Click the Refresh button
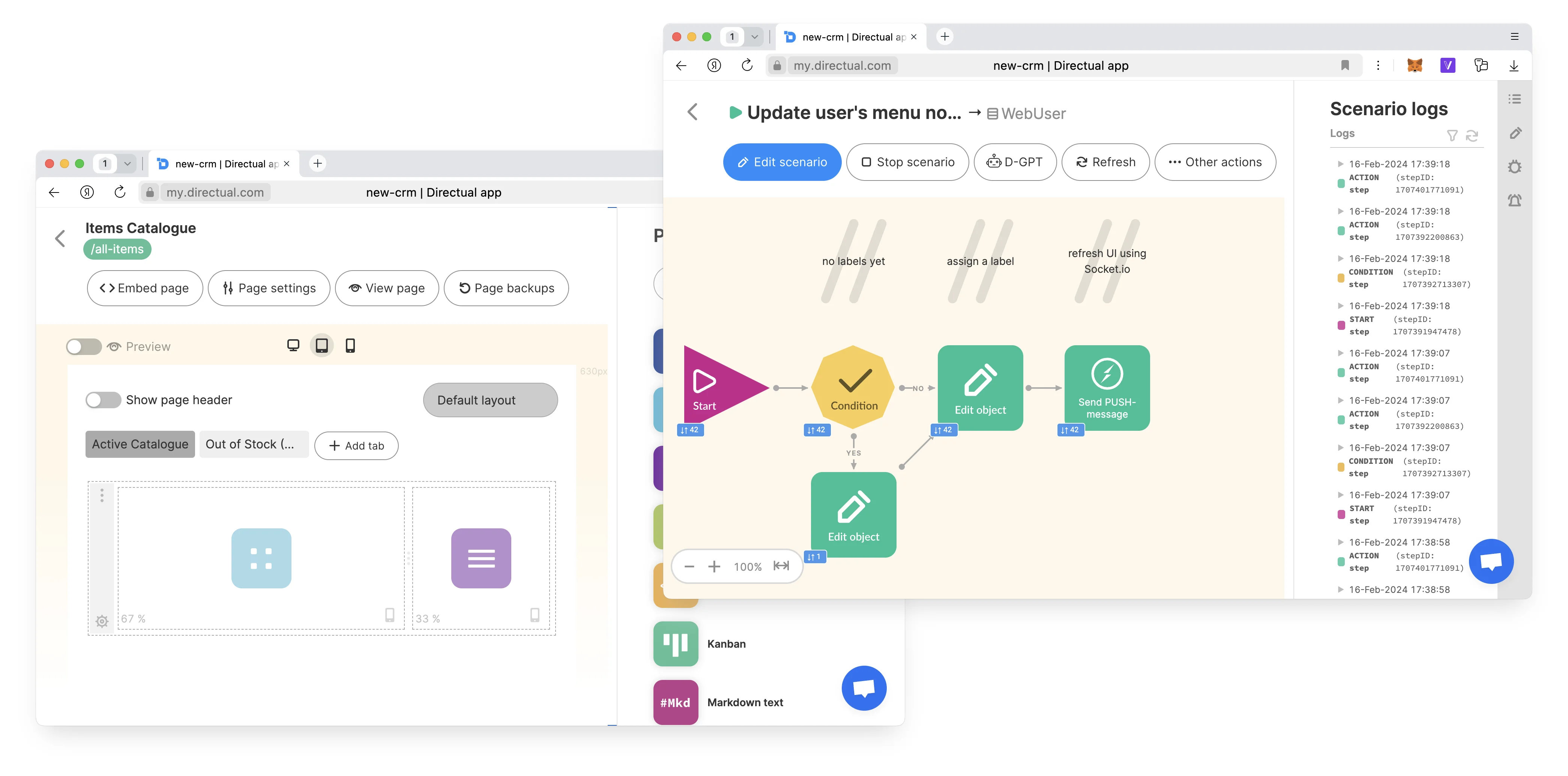The width and height of the screenshot is (1568, 776). (x=1105, y=162)
